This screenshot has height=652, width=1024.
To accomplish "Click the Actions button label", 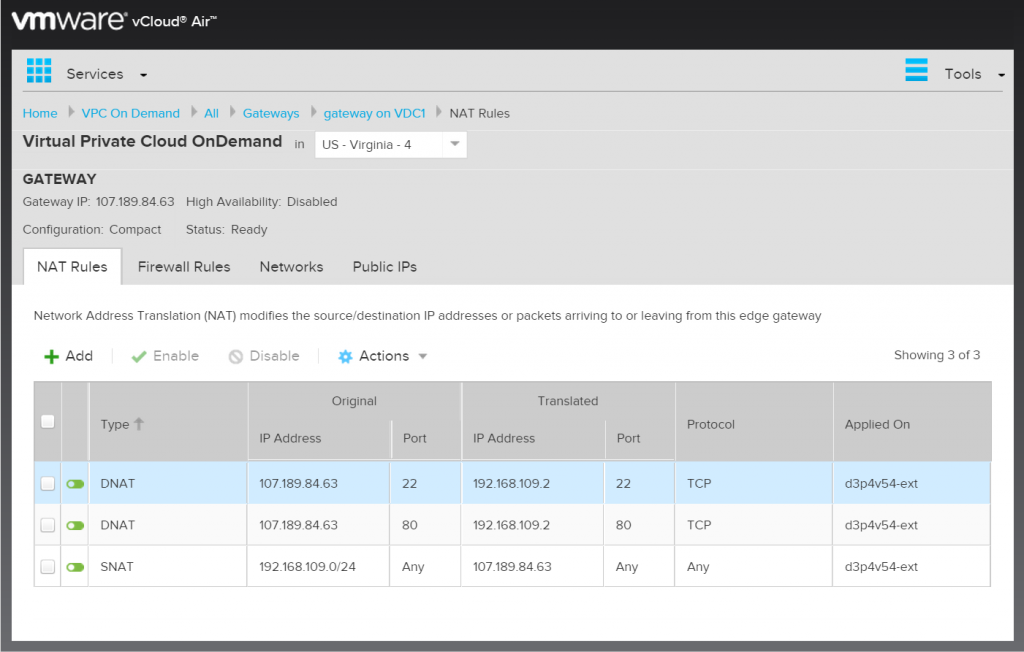I will 384,356.
